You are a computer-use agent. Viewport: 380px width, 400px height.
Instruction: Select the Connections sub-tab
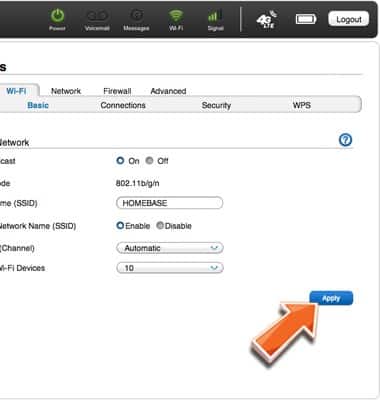(123, 105)
